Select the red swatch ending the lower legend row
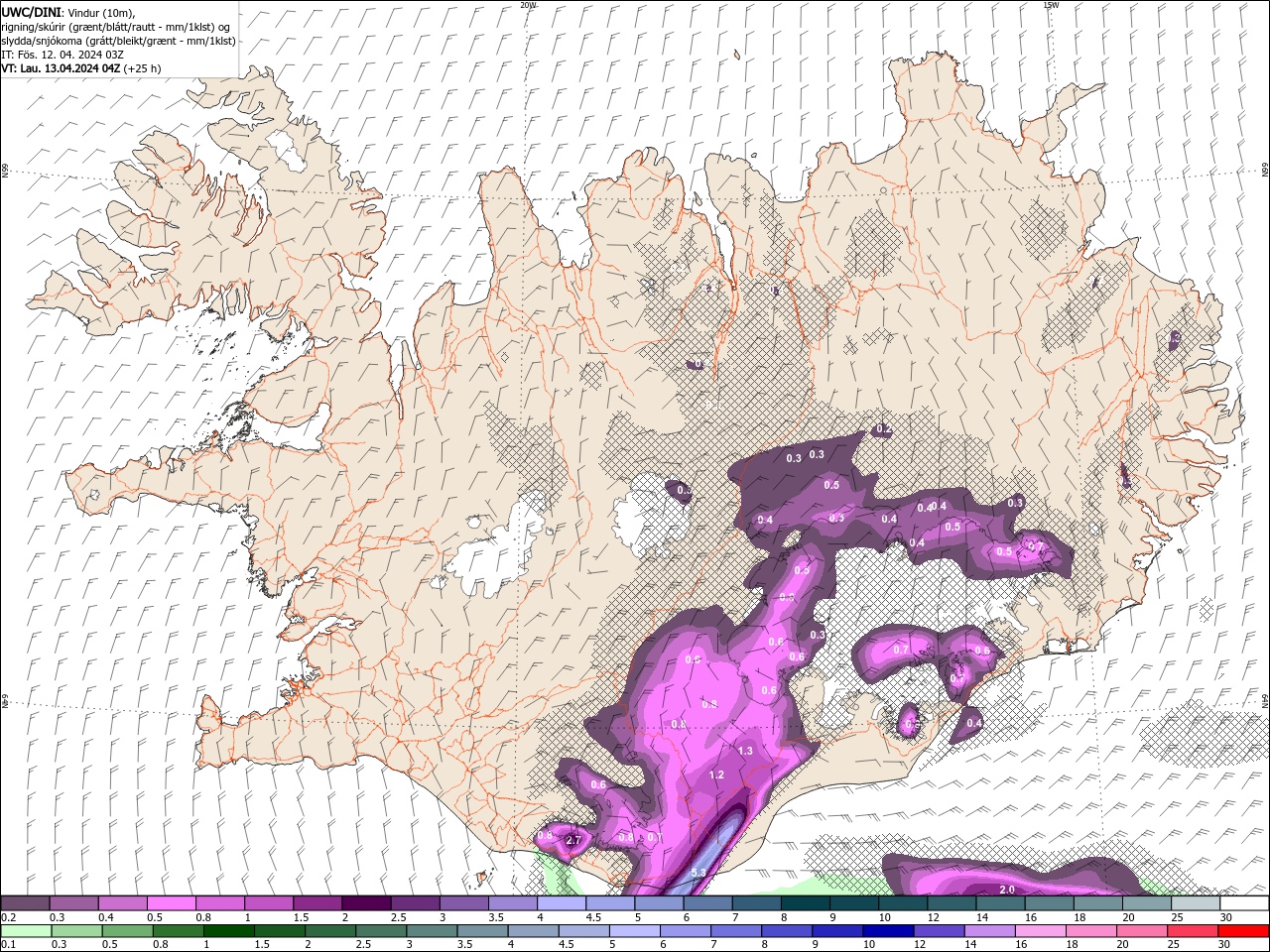Screen dimensions: 1270x952 click(1242, 931)
